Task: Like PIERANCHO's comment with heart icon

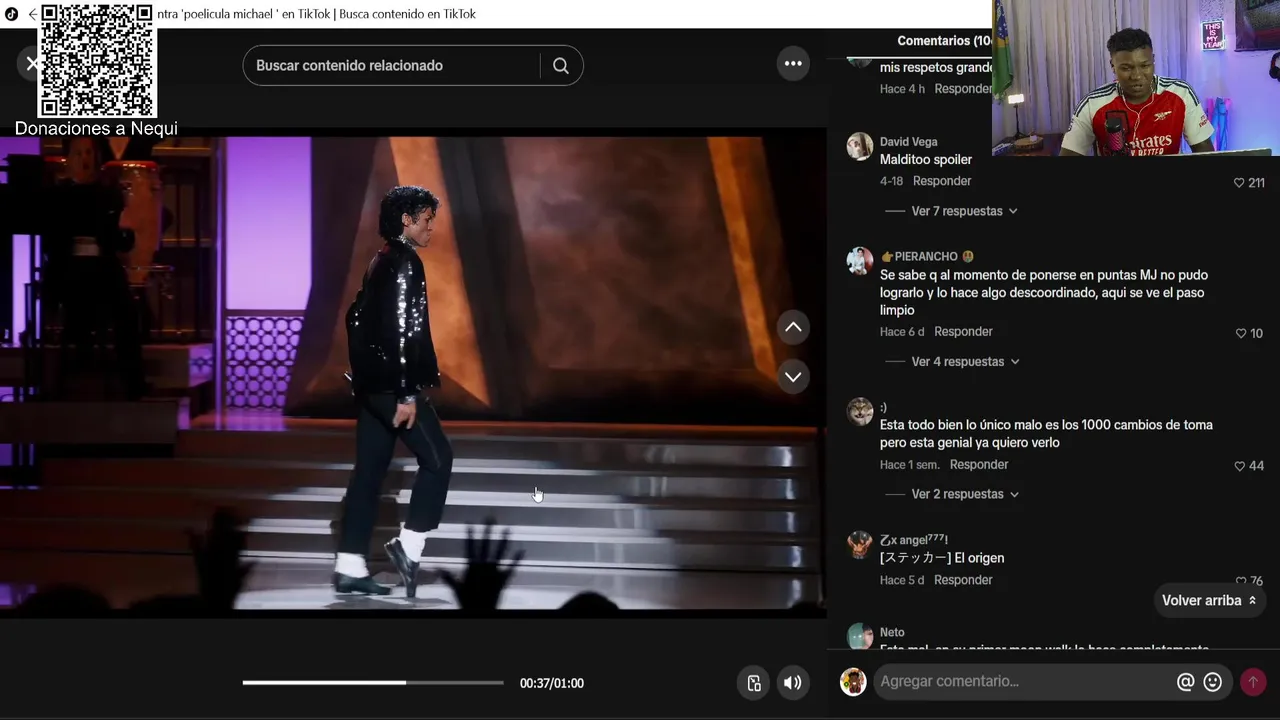Action: tap(1241, 334)
